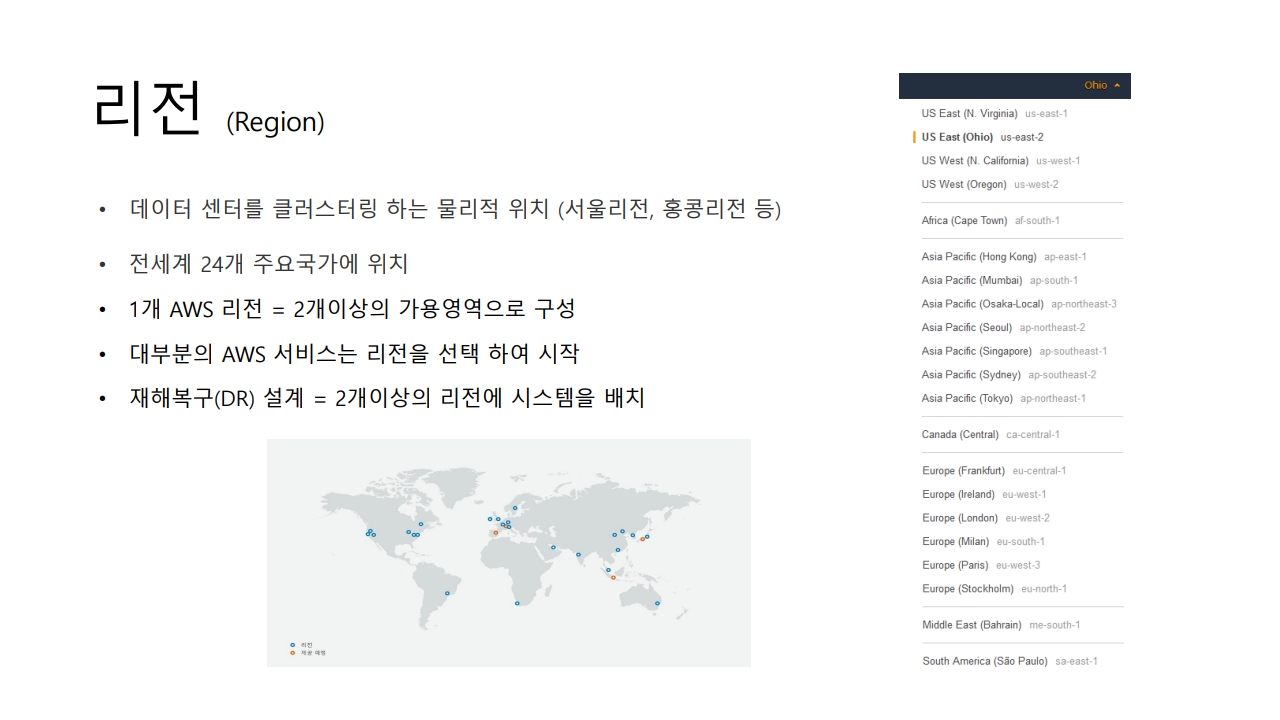Click the bullet about 전세계 24개 주요국가
Image resolution: width=1280 pixels, height=720 pixels.
coord(268,264)
